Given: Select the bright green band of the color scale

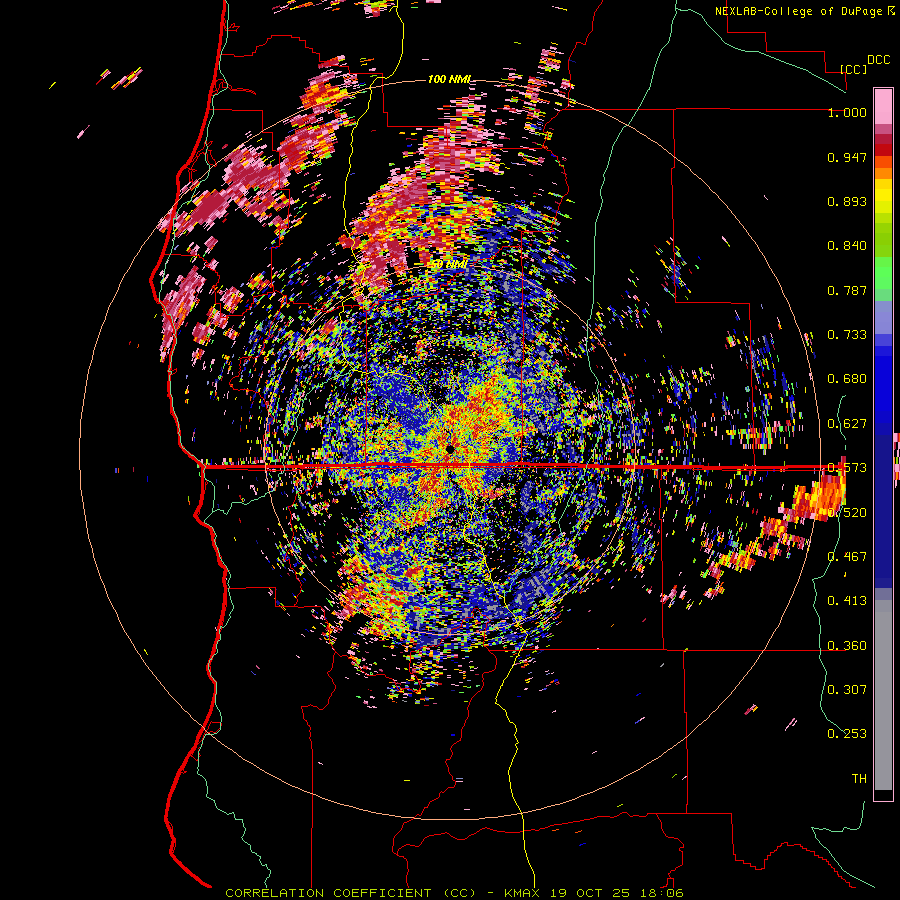Looking at the screenshot, I should pos(883,274).
